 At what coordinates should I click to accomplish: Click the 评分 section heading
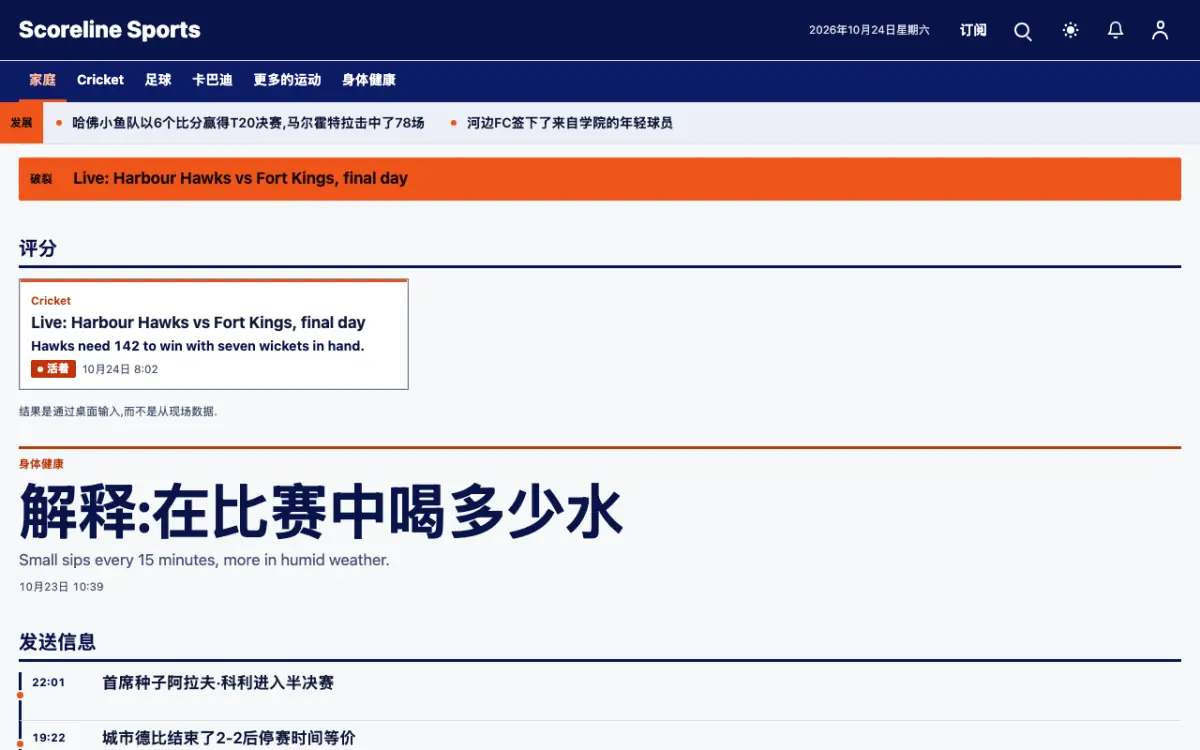point(38,248)
